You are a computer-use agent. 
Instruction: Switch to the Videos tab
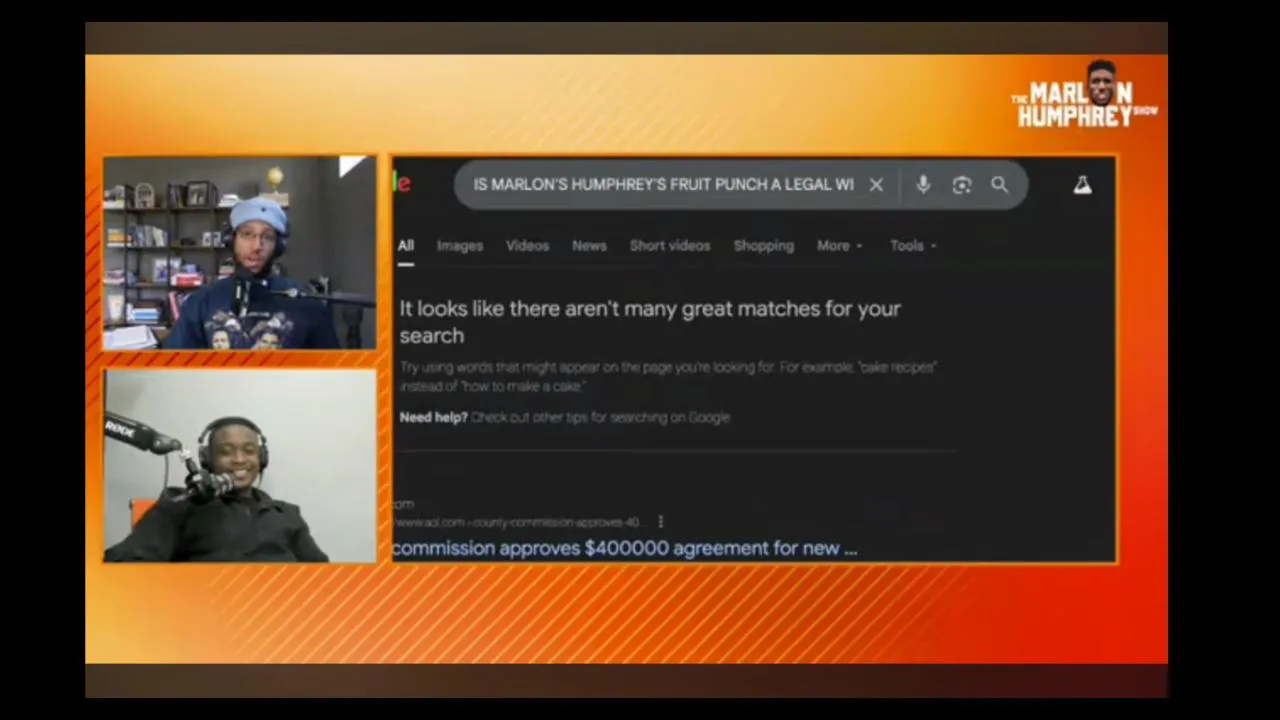tap(527, 246)
